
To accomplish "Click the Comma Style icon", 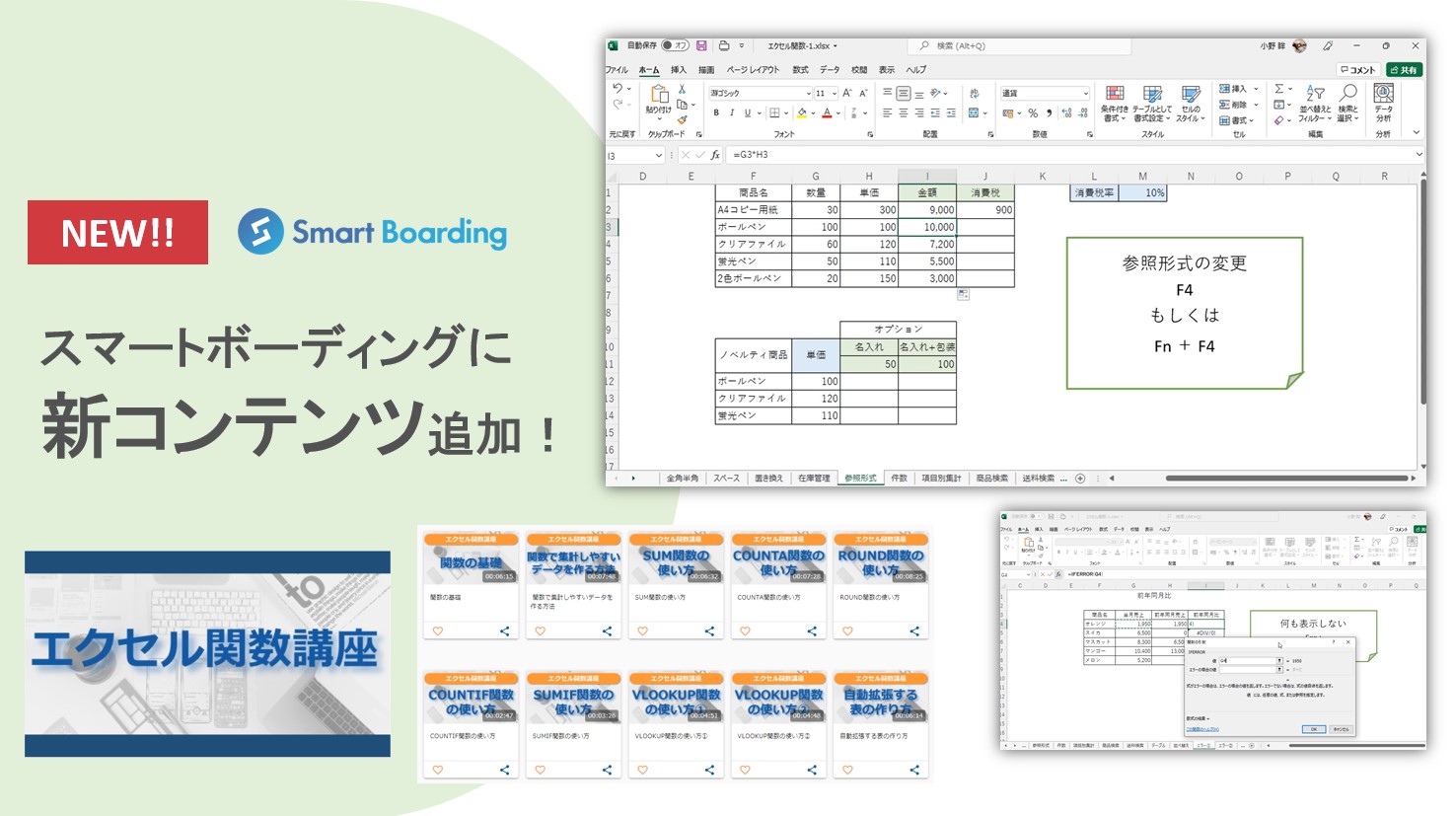I will click(x=1049, y=113).
